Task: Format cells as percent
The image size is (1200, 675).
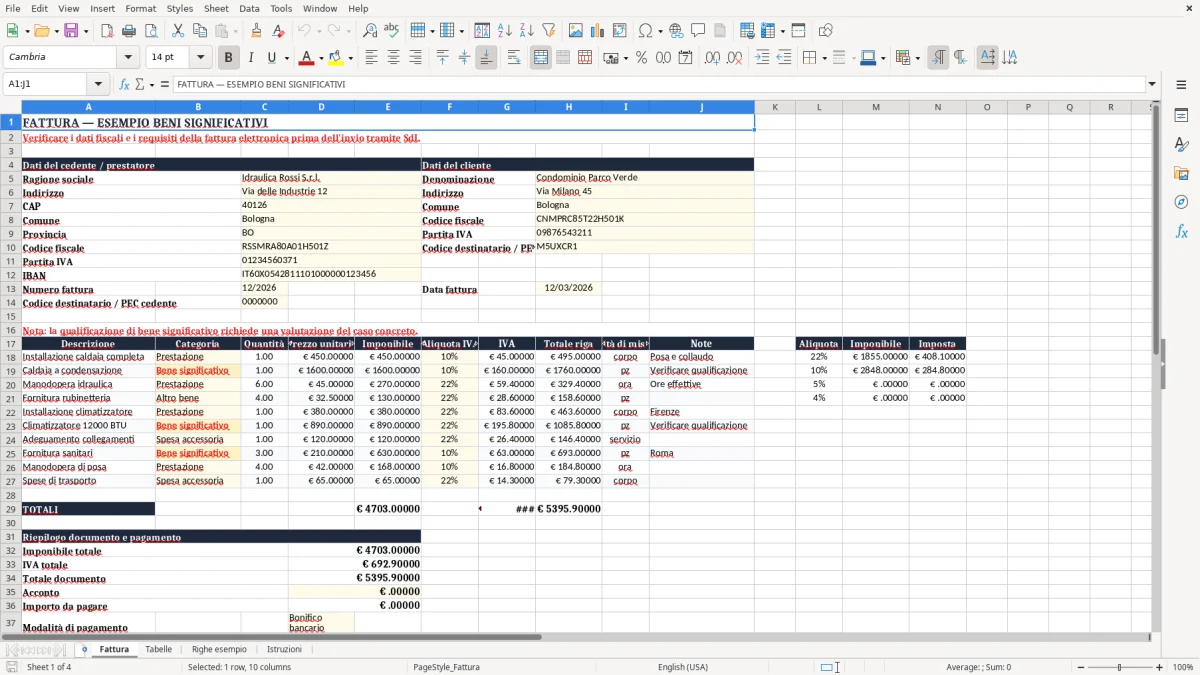Action: coord(642,58)
